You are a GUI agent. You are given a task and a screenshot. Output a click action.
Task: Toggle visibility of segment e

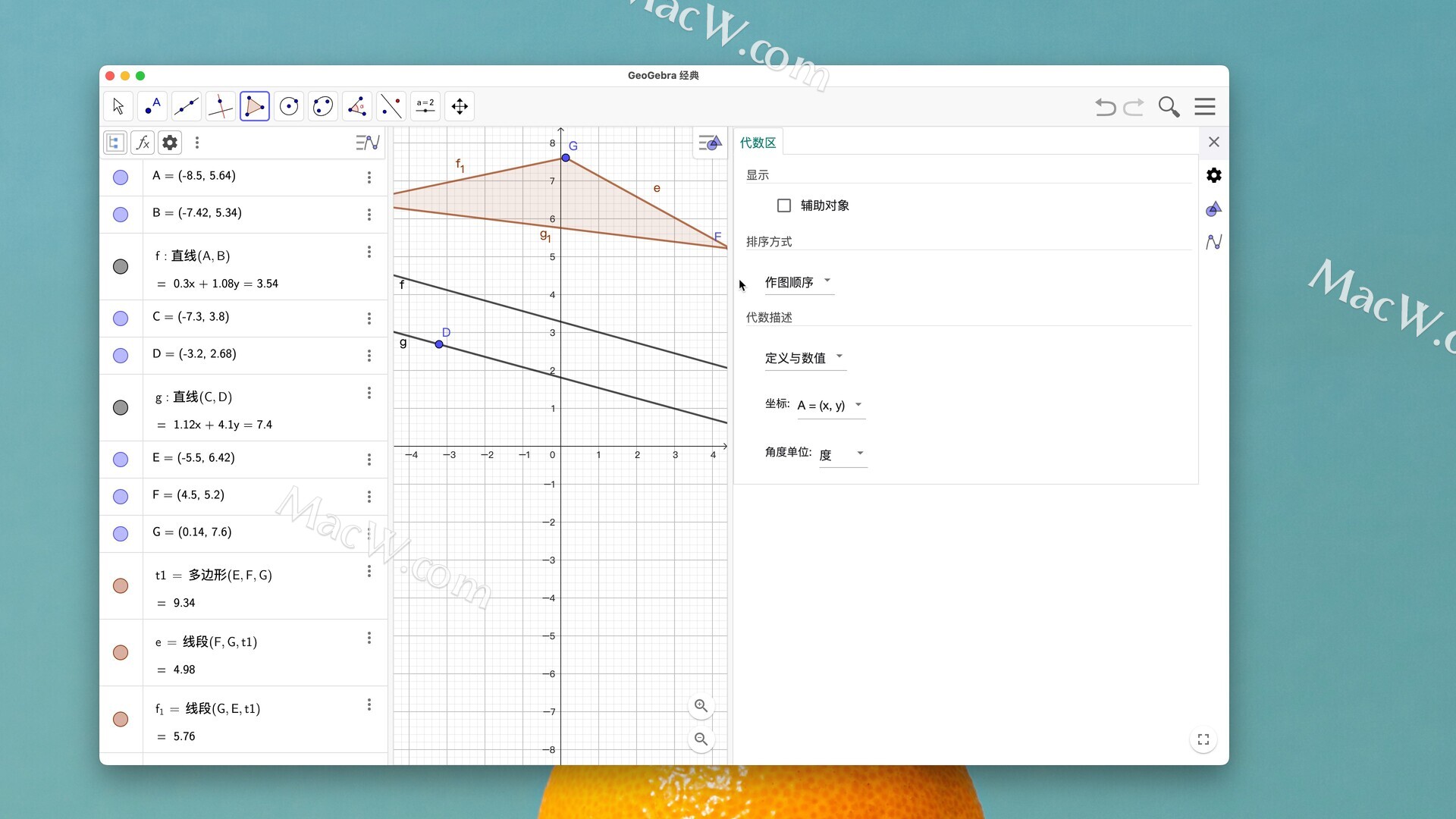pos(121,653)
